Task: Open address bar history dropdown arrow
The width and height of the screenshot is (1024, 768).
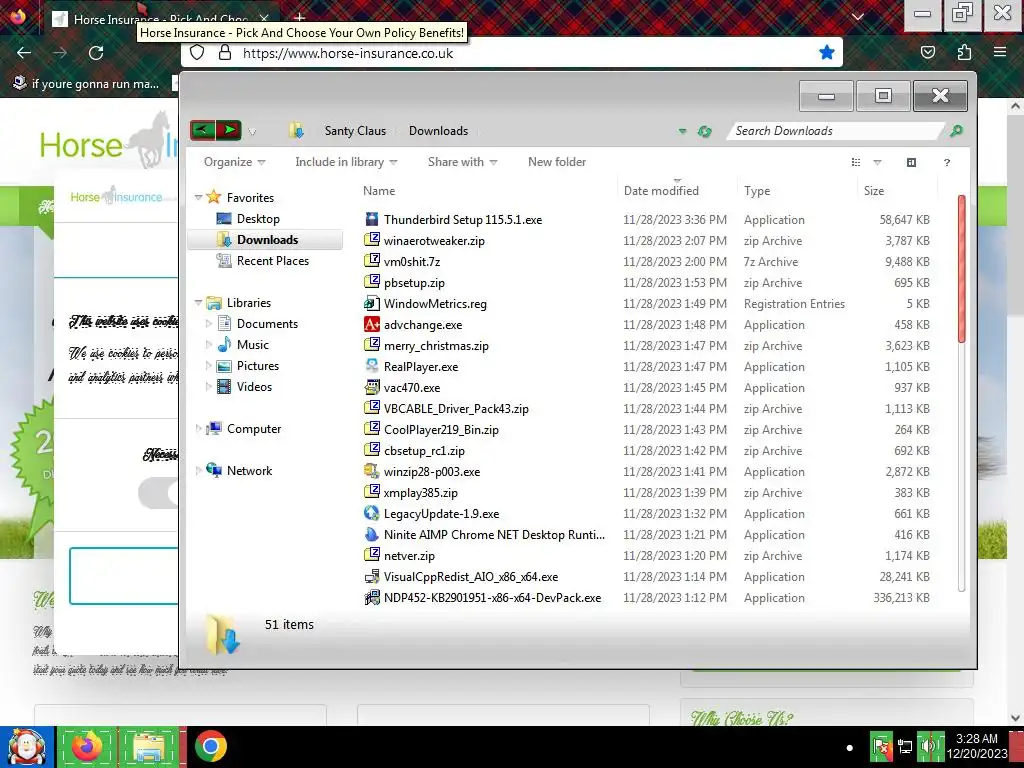Action: pyautogui.click(x=682, y=131)
